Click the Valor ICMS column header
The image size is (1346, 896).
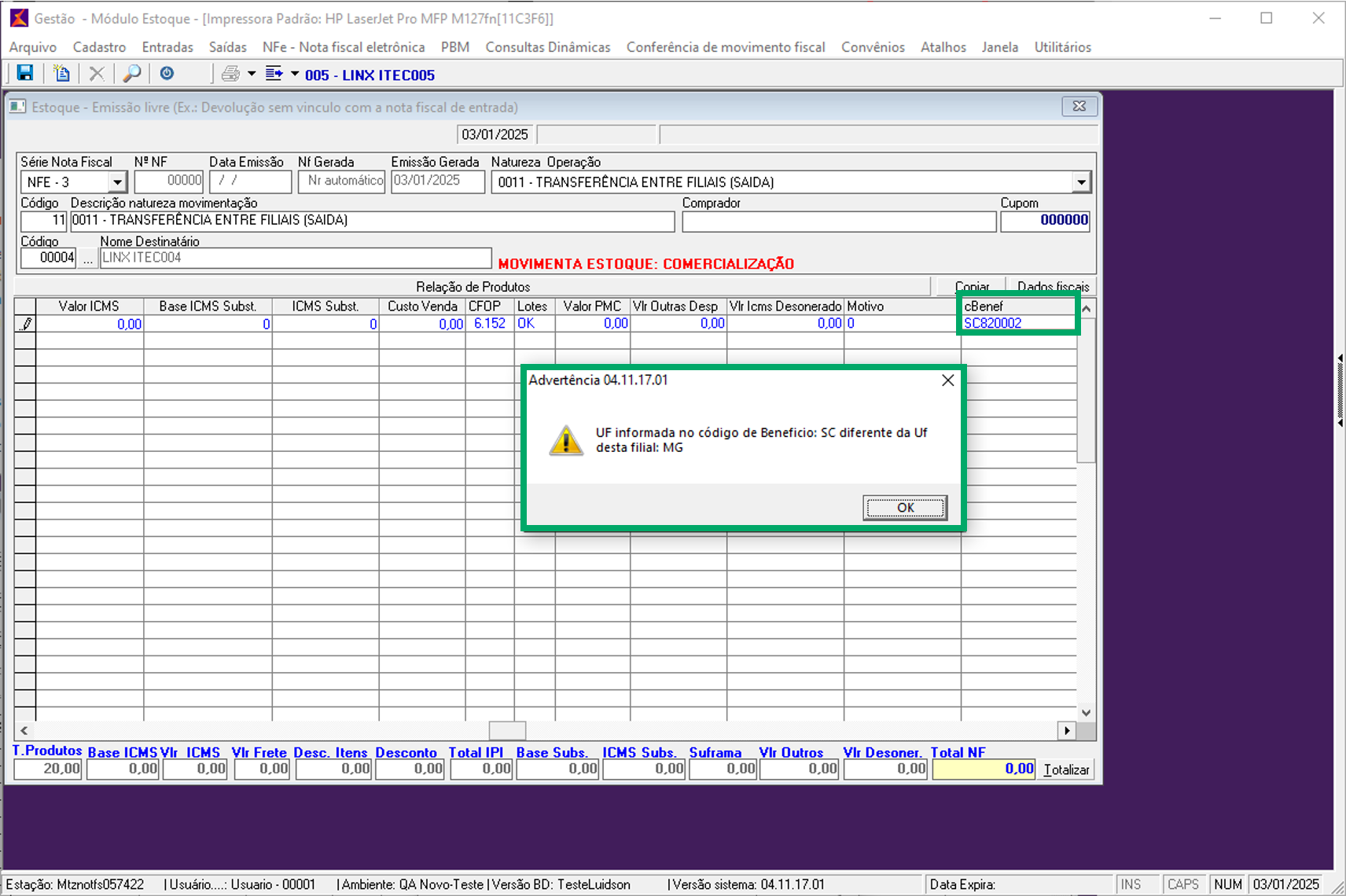coord(89,307)
